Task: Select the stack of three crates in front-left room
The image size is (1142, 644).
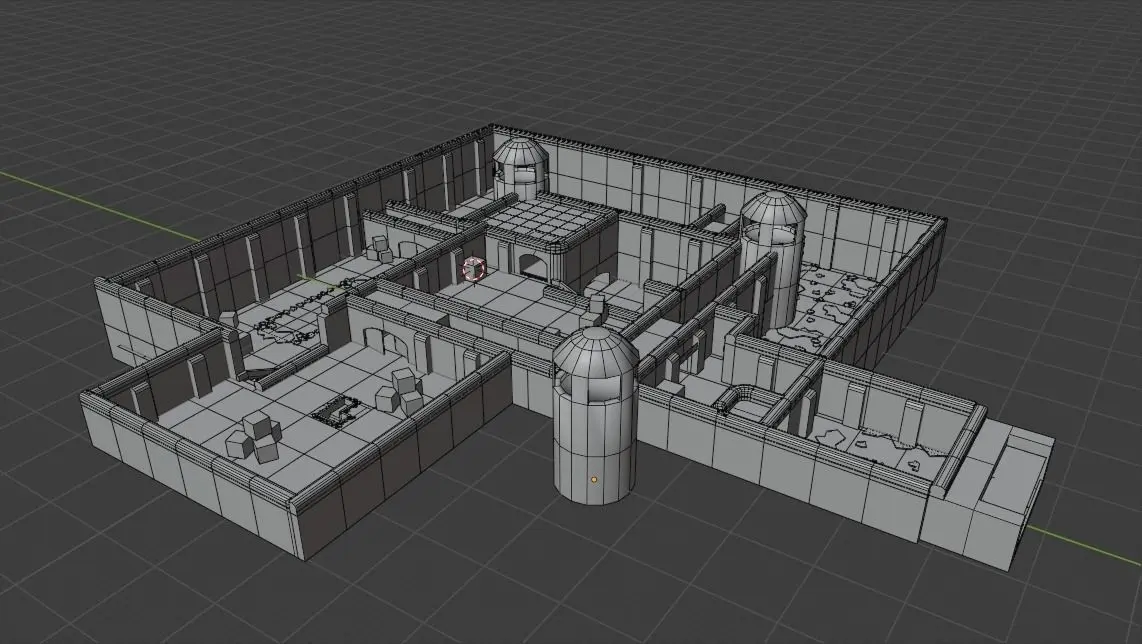Action: 254,437
